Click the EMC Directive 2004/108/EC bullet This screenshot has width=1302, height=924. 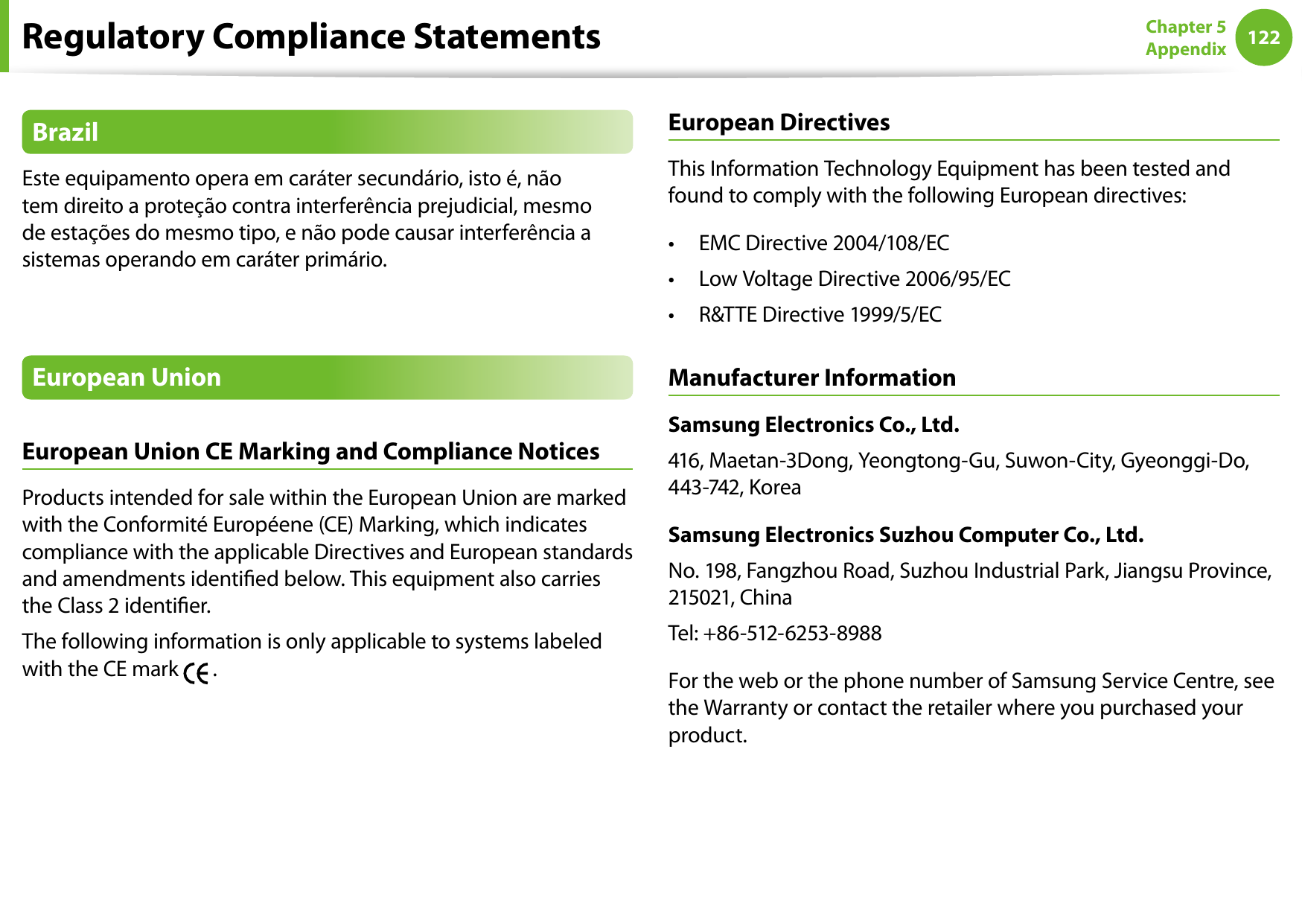823,243
